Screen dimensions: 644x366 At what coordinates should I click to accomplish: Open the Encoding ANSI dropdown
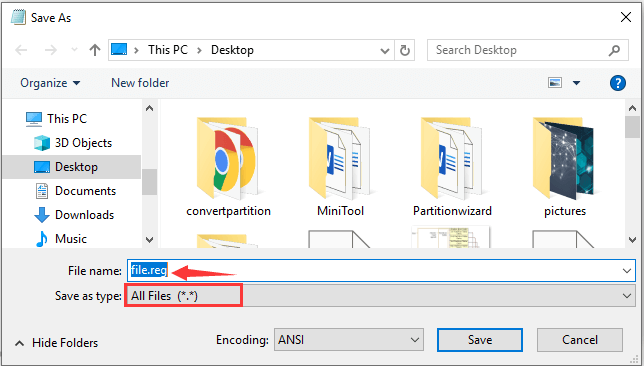(x=349, y=340)
